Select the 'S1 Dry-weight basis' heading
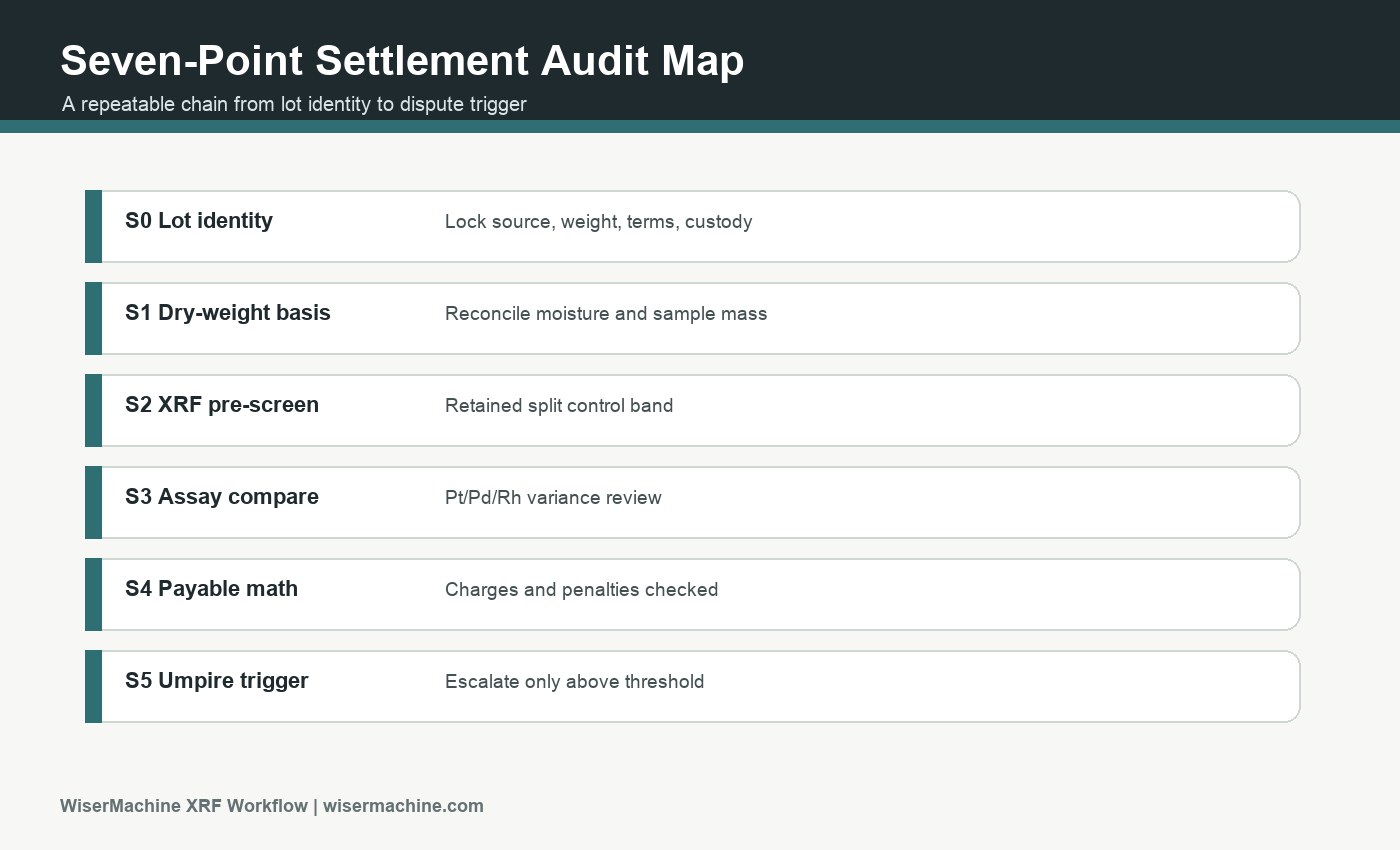 pos(228,313)
